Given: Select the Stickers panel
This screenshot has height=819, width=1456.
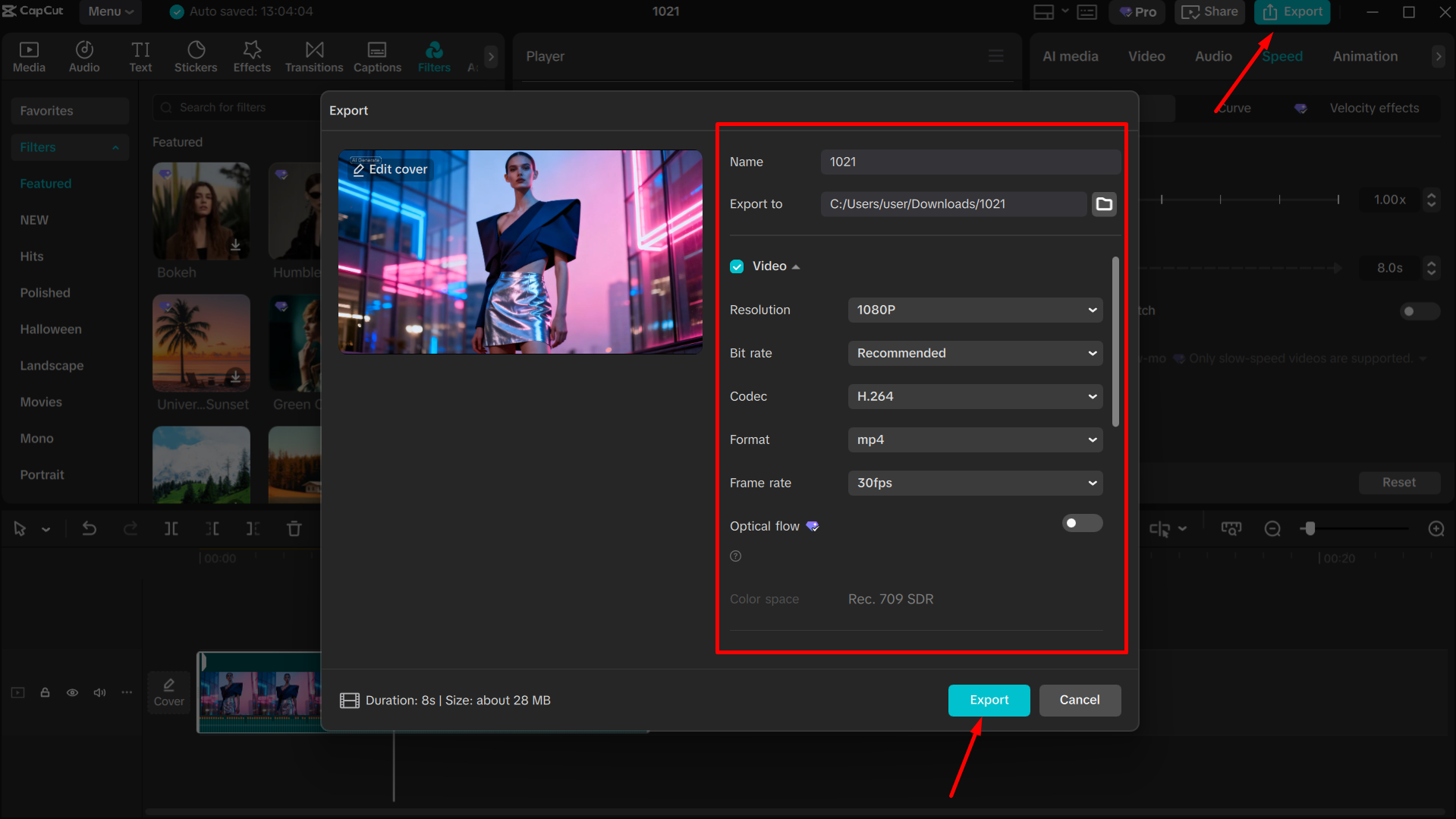Looking at the screenshot, I should click(x=196, y=55).
